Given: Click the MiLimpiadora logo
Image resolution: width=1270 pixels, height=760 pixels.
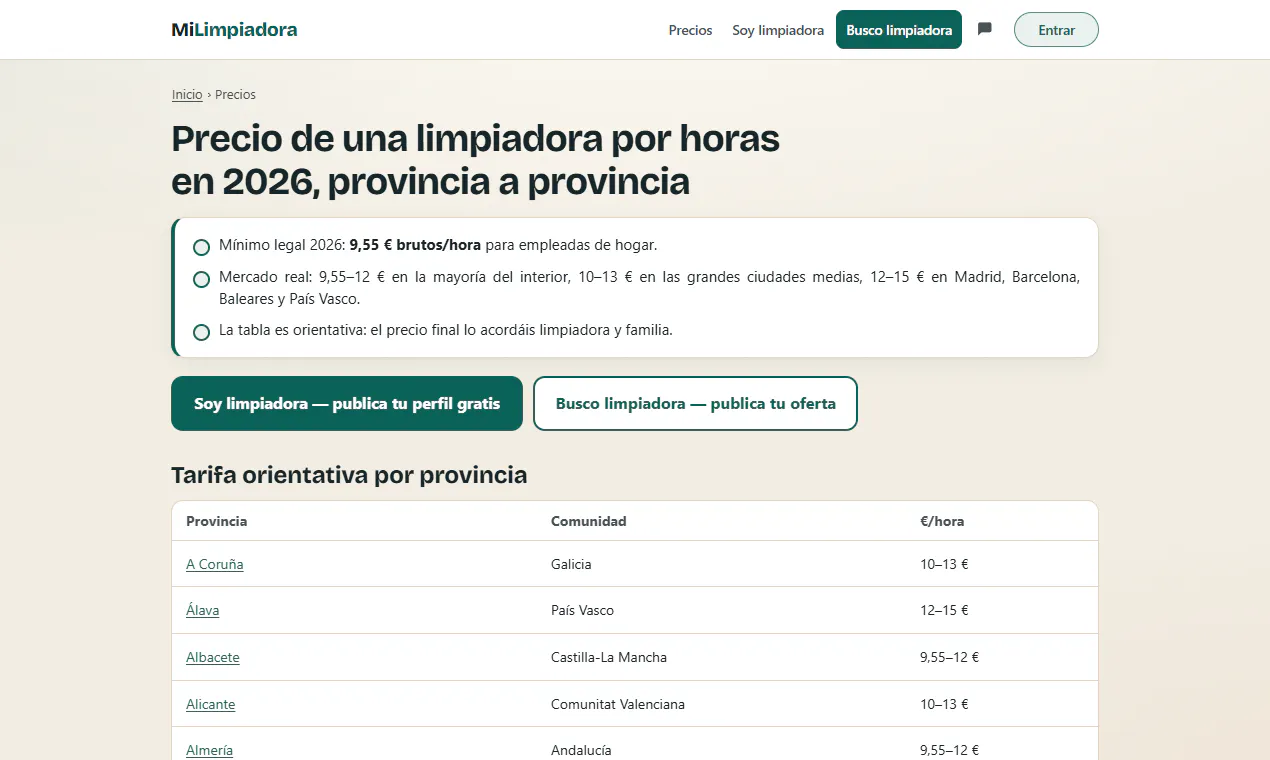Looking at the screenshot, I should click(234, 30).
